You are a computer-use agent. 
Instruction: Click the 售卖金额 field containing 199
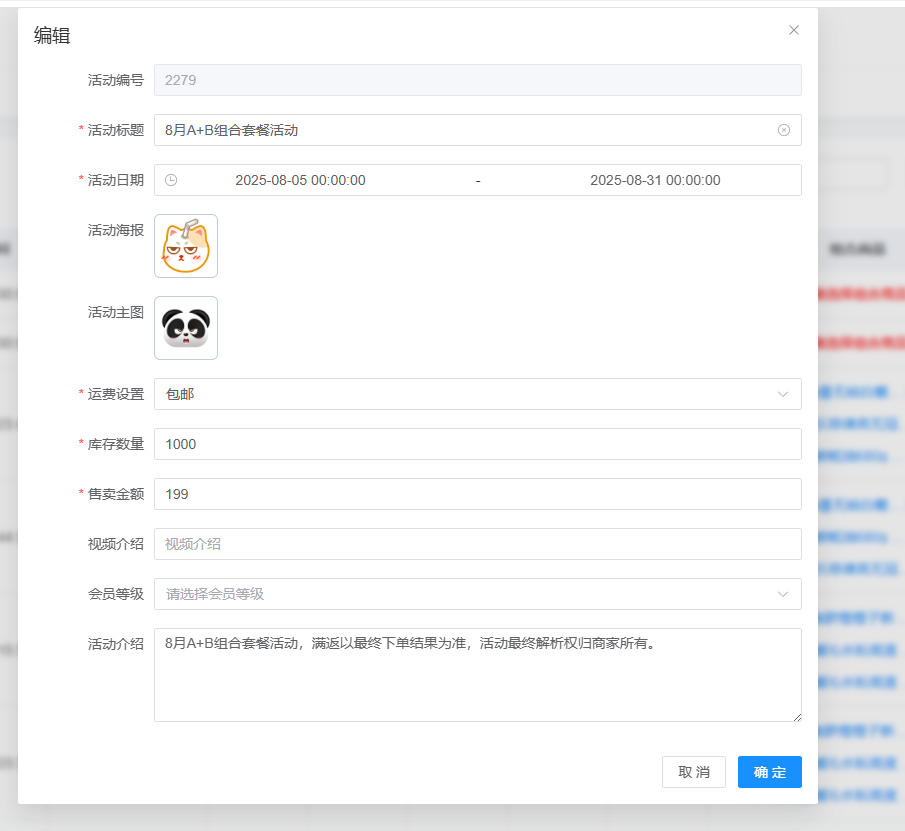coord(477,494)
